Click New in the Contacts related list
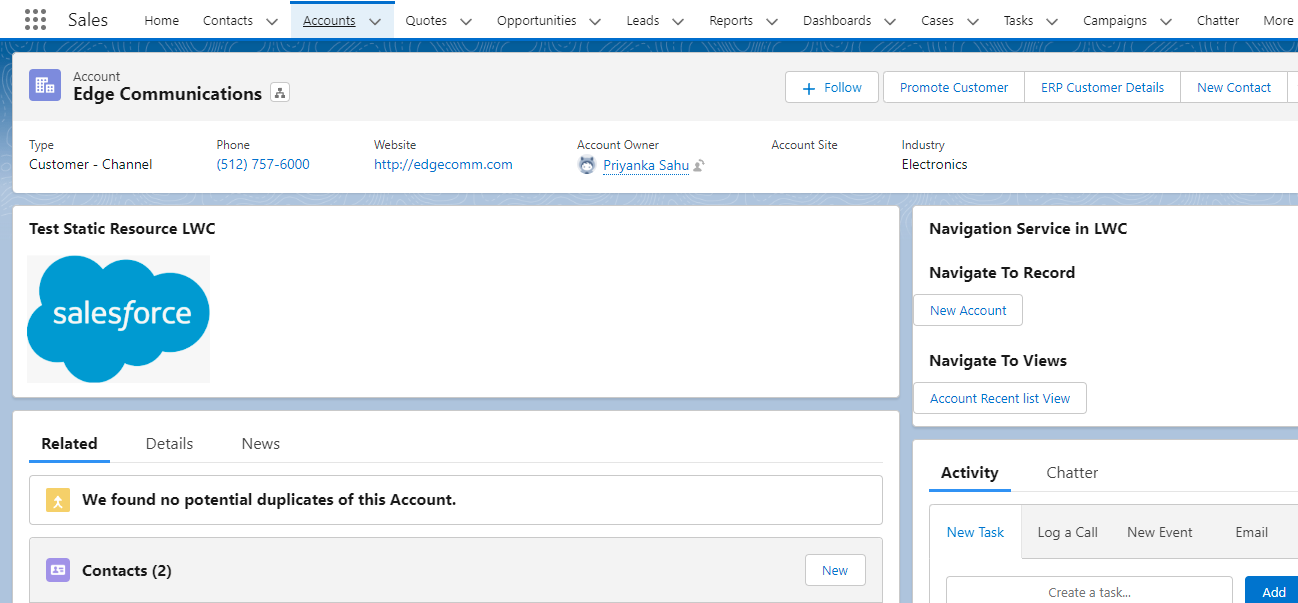Screen dimensions: 1298x603 pyautogui.click(x=835, y=570)
